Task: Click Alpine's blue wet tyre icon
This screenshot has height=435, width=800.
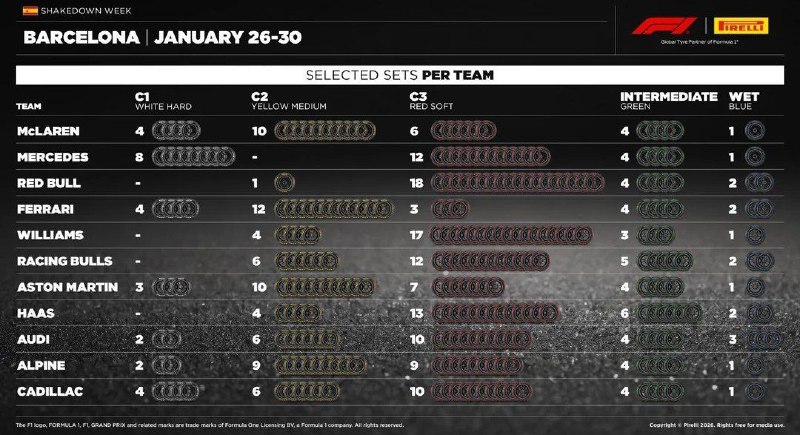Action: pos(755,365)
